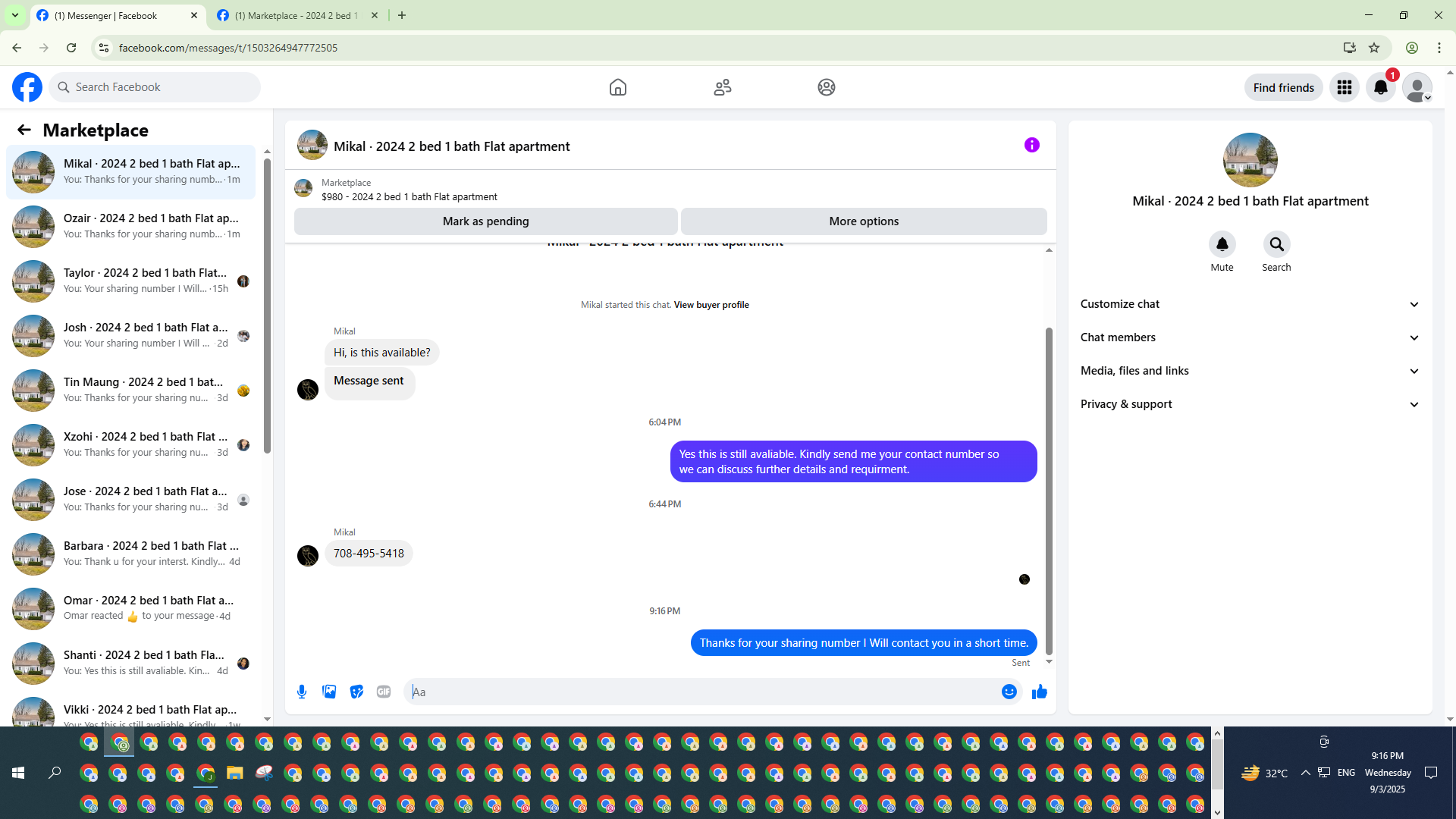Open the Tin Maung conversation
The width and height of the screenshot is (1456, 819).
[x=130, y=391]
